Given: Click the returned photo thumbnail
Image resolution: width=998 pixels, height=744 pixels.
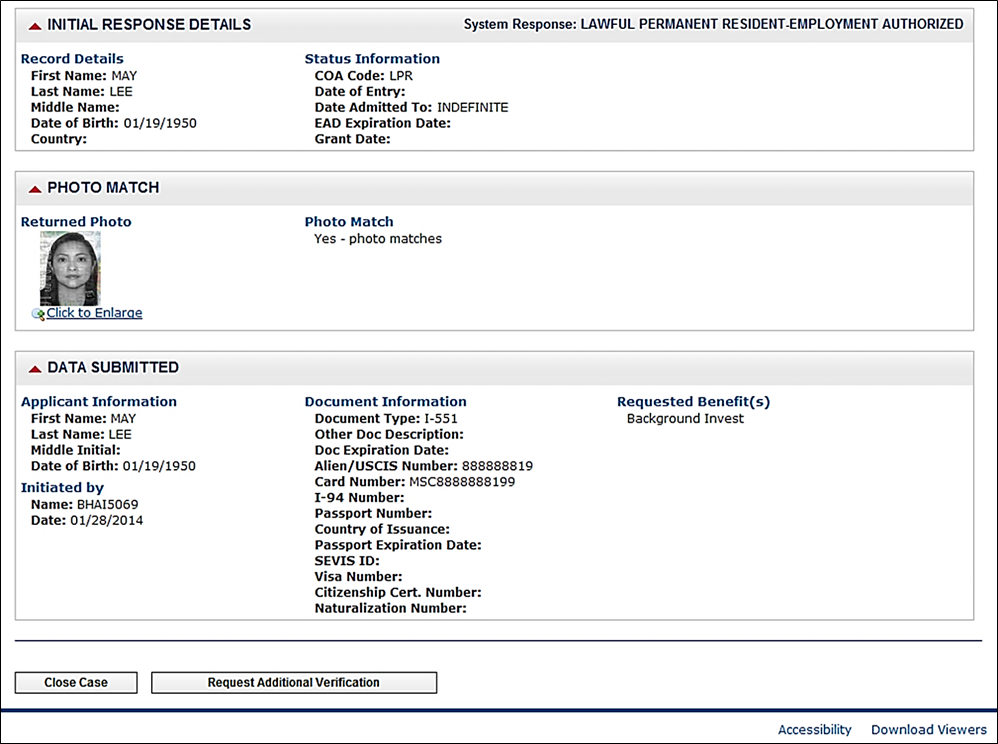Looking at the screenshot, I should pyautogui.click(x=70, y=269).
